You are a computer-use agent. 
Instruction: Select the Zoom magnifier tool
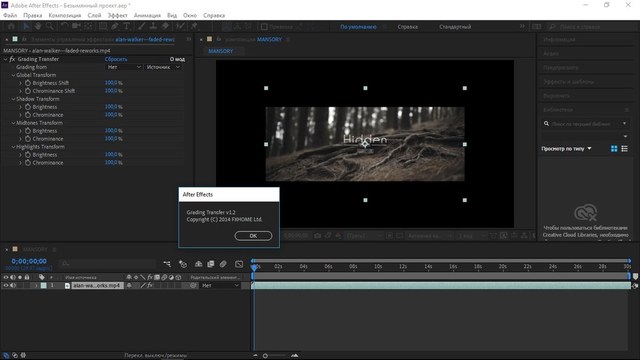coord(50,27)
